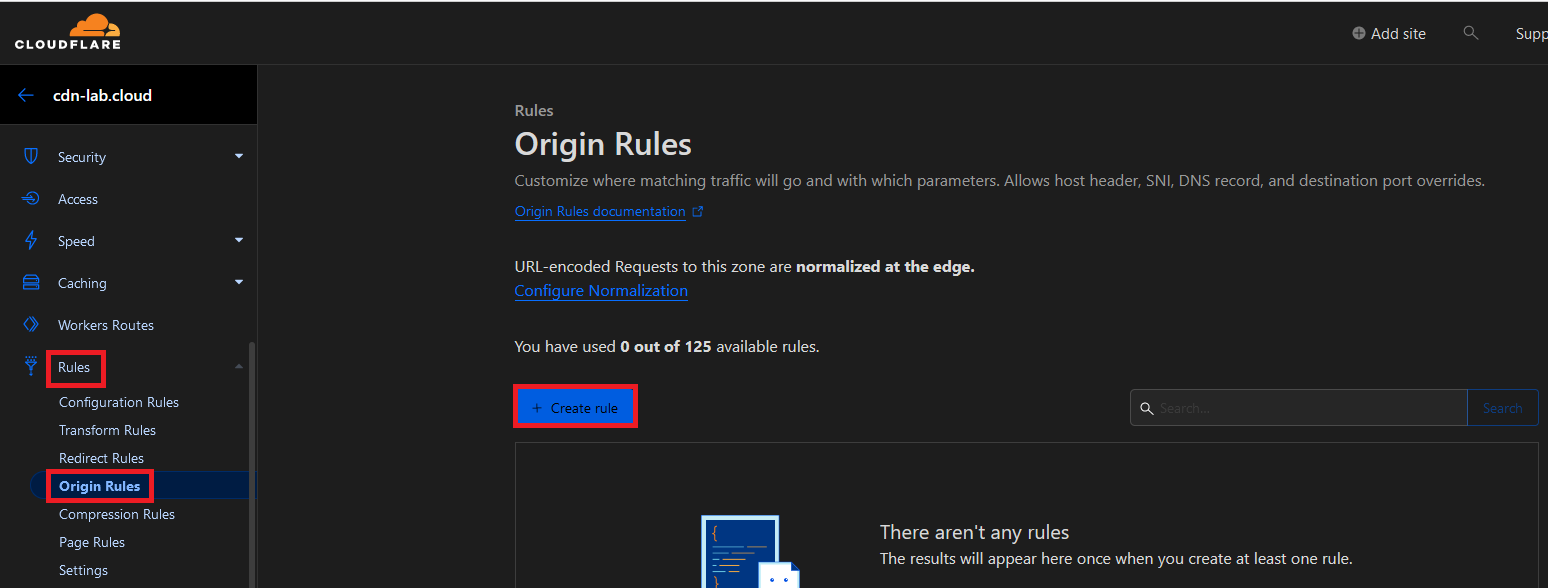
Task: Click the Rules breadcrumb above the title
Action: [534, 111]
